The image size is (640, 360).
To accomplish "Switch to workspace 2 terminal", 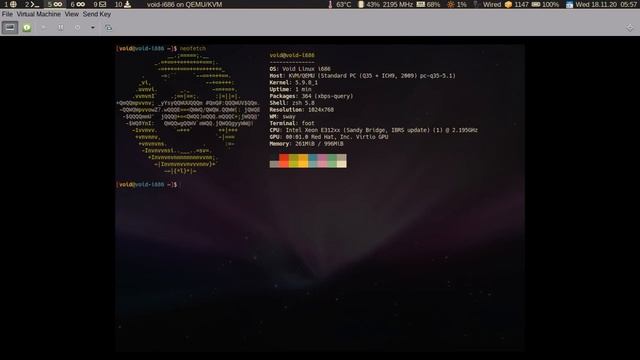I will 32,4.
